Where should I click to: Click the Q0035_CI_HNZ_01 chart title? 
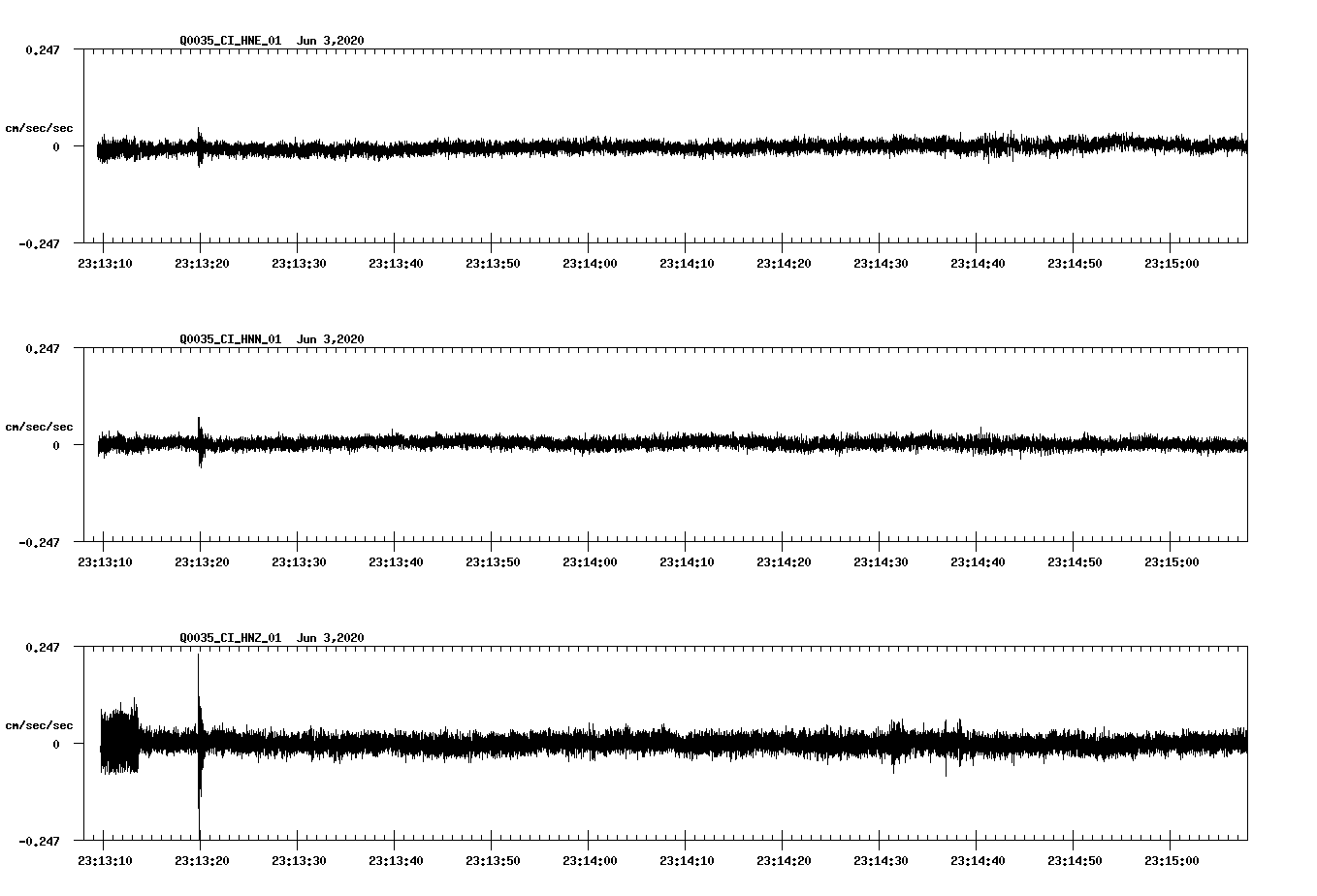272,638
